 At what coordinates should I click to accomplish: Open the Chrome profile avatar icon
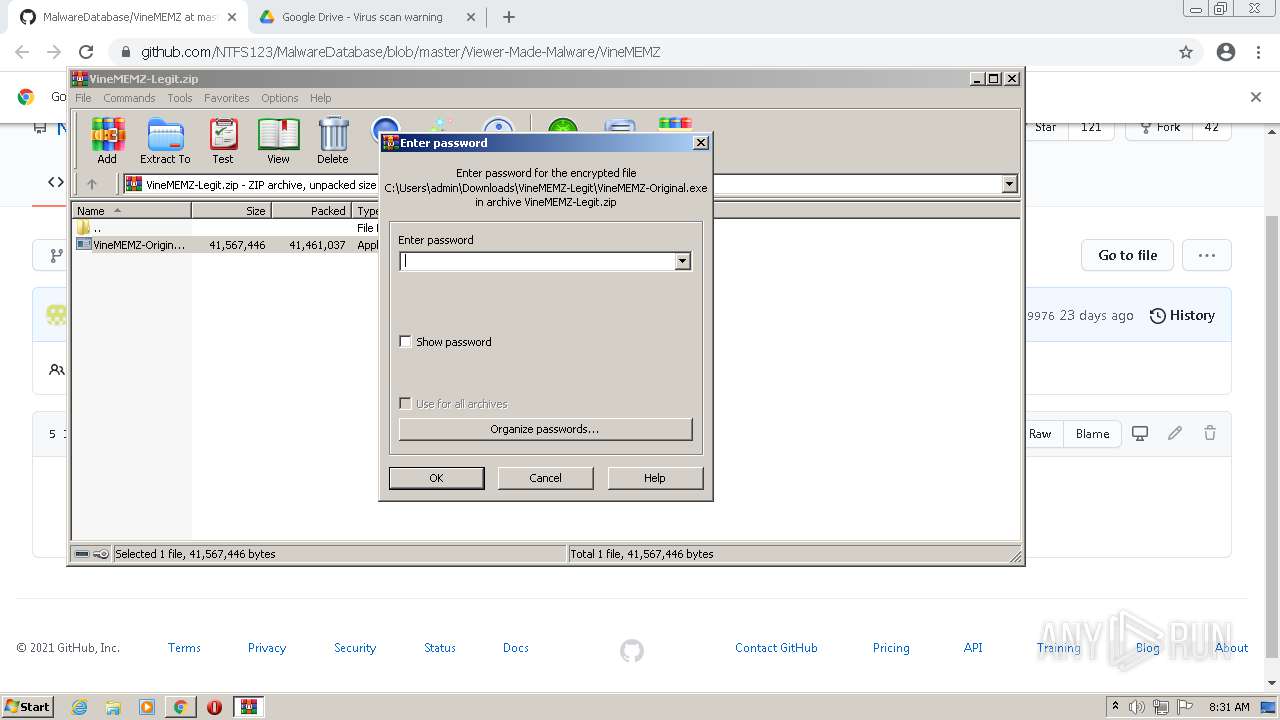tap(1226, 52)
